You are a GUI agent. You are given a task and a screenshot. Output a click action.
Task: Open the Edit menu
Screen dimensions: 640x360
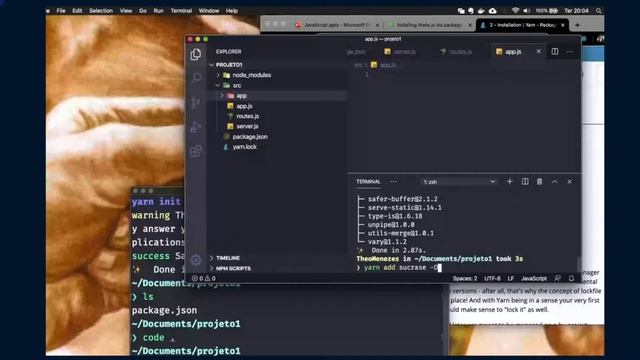(77, 11)
